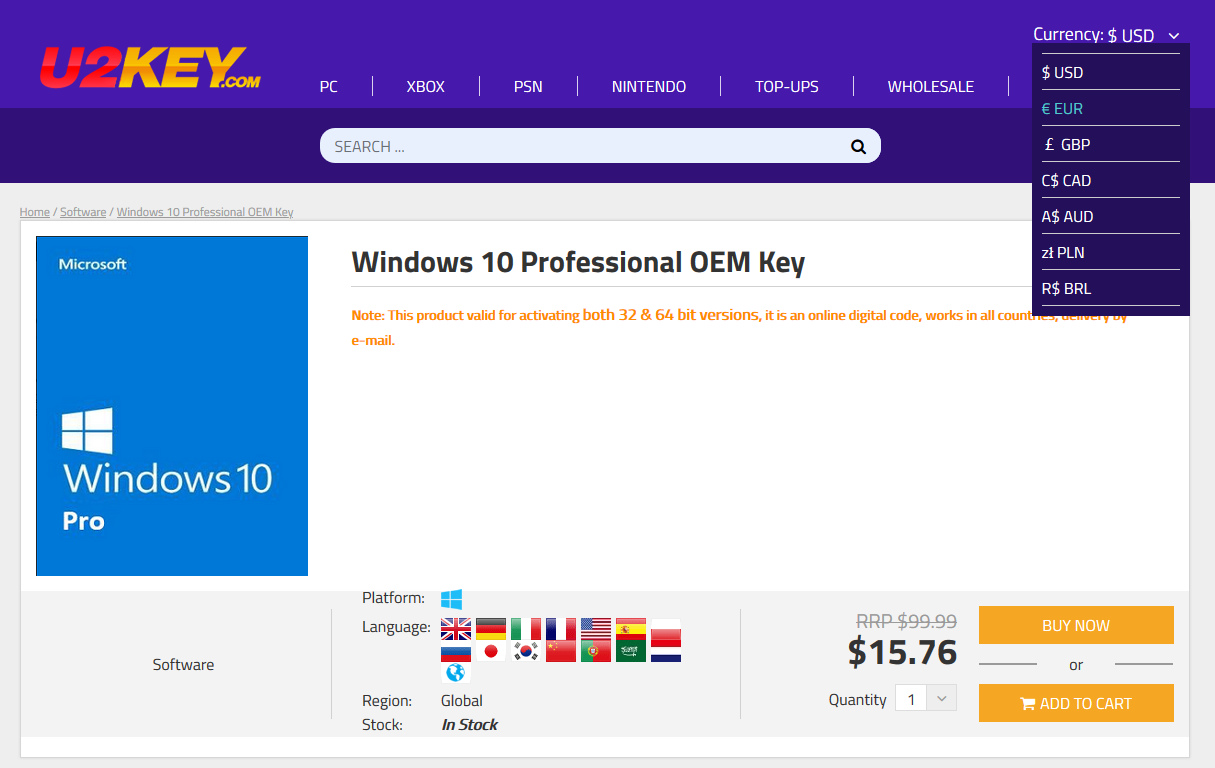The height and width of the screenshot is (768, 1215).
Task: Select the Spanish flag language
Action: (x=631, y=629)
